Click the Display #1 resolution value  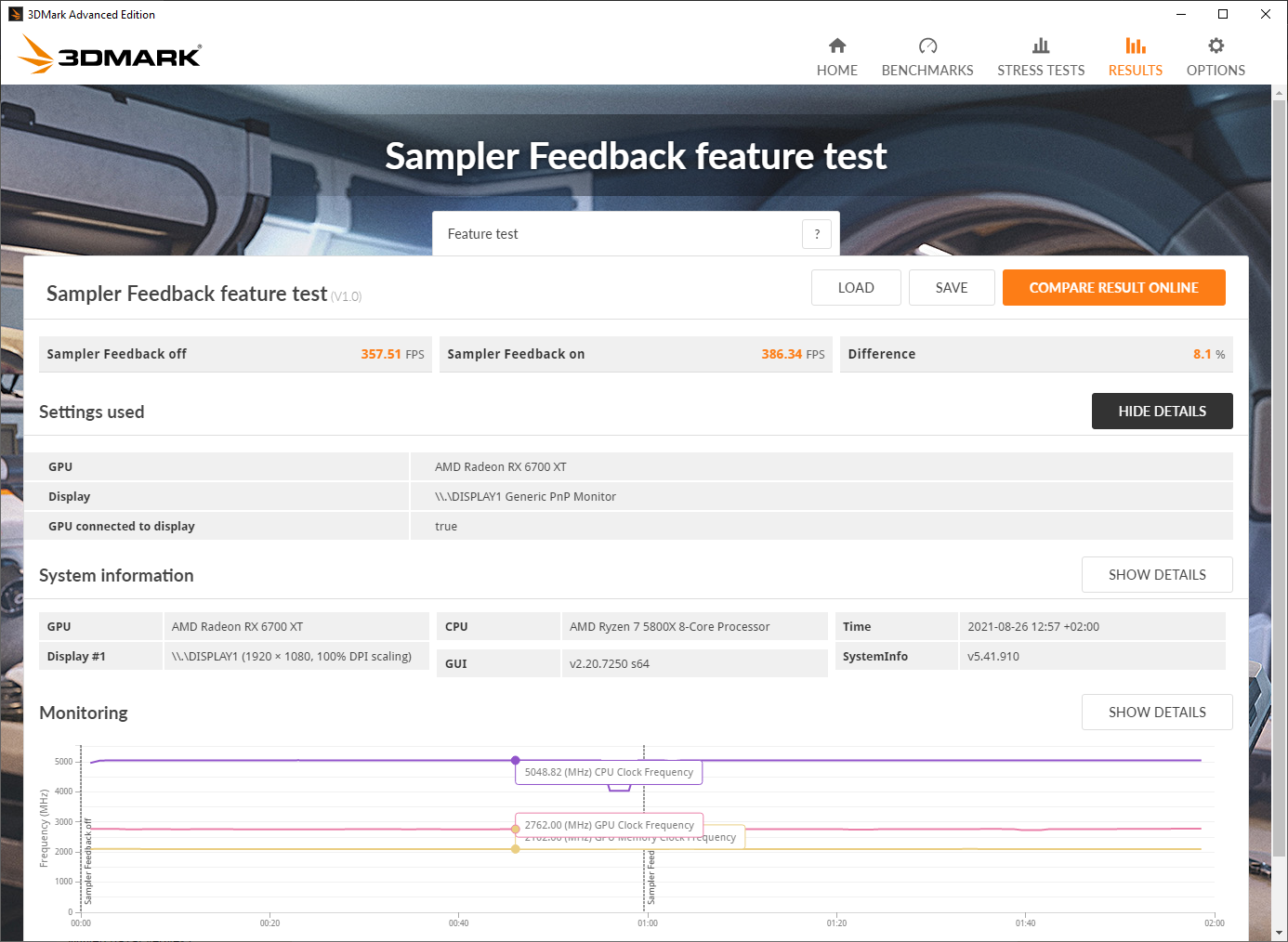point(292,657)
